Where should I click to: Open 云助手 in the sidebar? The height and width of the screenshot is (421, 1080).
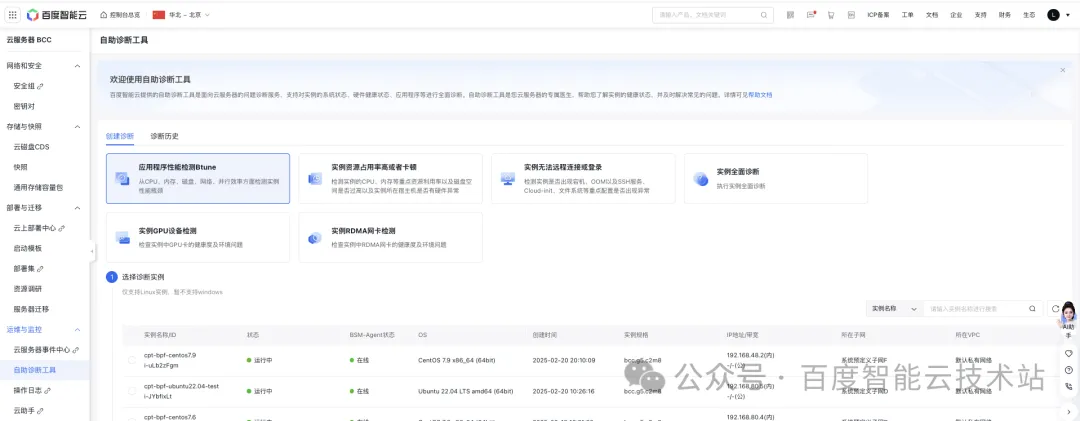[28, 411]
